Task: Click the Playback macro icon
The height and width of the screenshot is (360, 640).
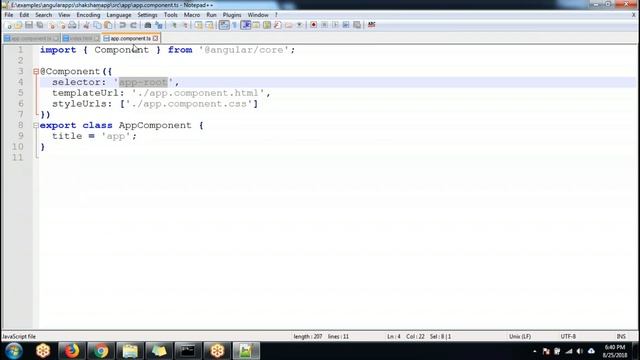Action: point(335,25)
